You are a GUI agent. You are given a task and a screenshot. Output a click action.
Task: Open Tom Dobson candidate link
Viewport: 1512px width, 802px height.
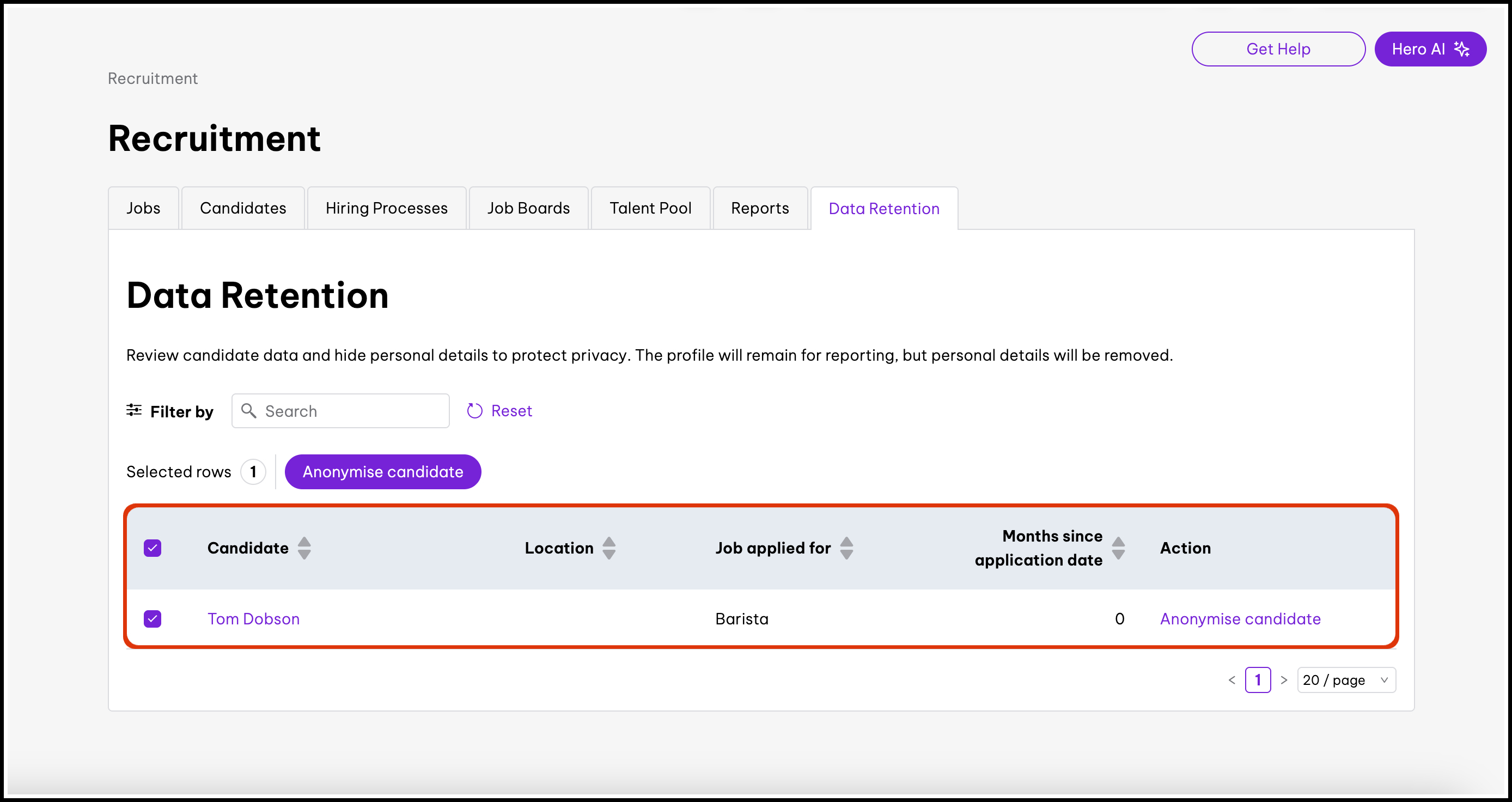click(x=254, y=619)
